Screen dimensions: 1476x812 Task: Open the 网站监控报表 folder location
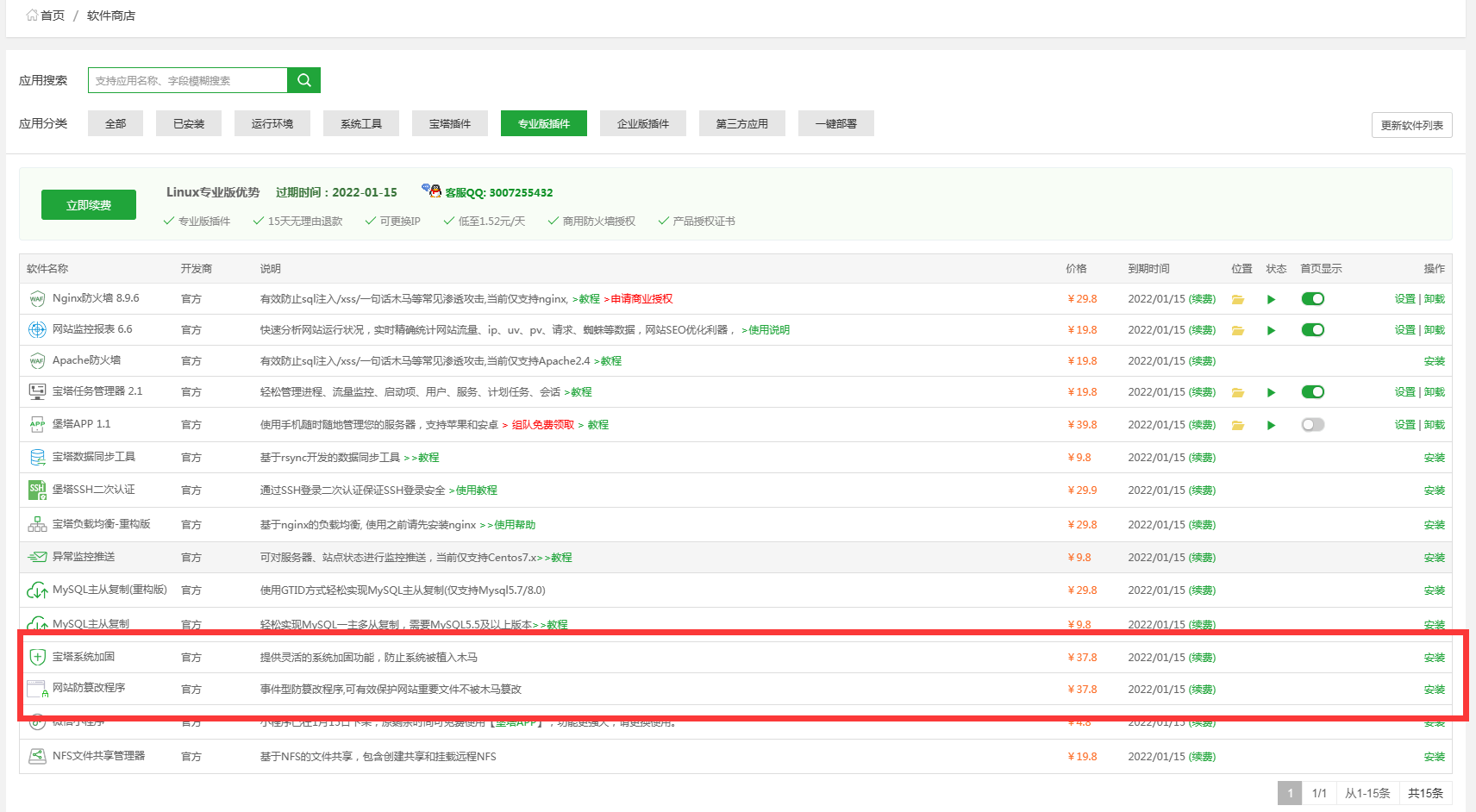1238,330
